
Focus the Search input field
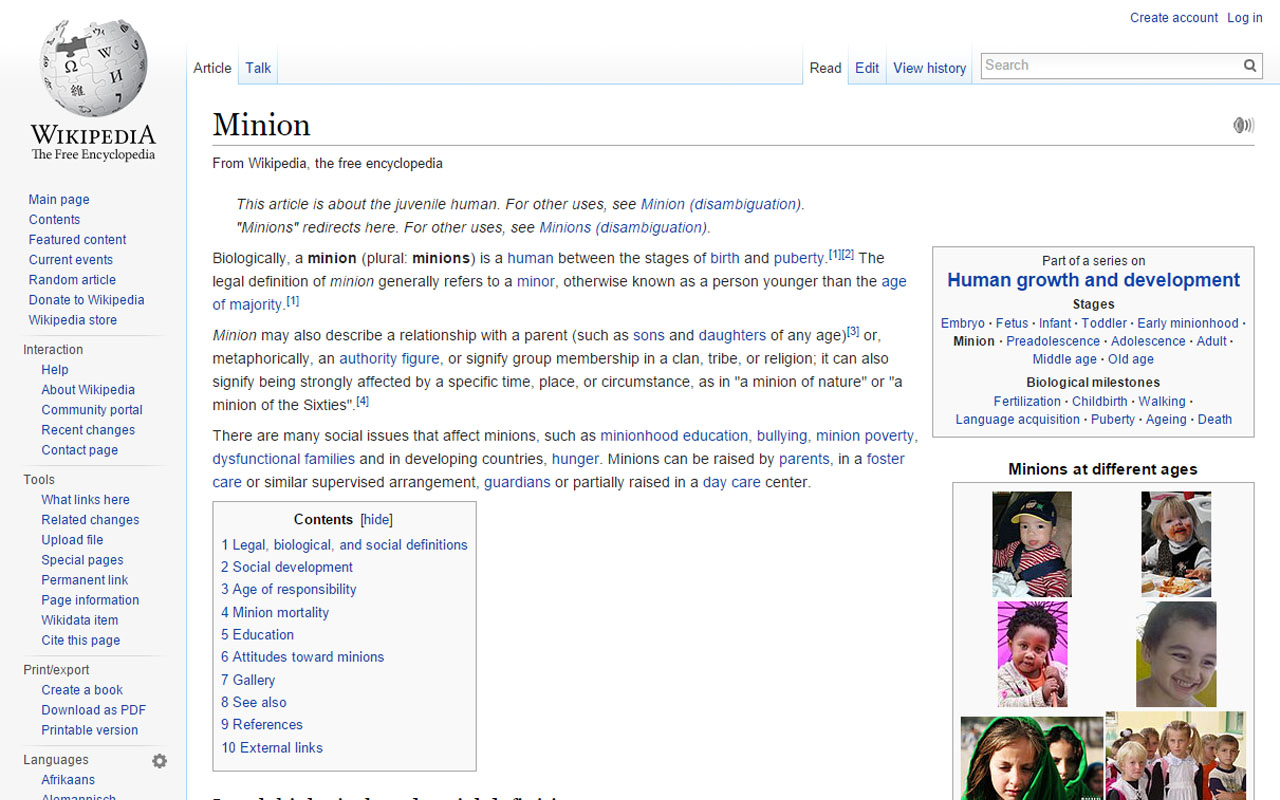pyautogui.click(x=1110, y=66)
